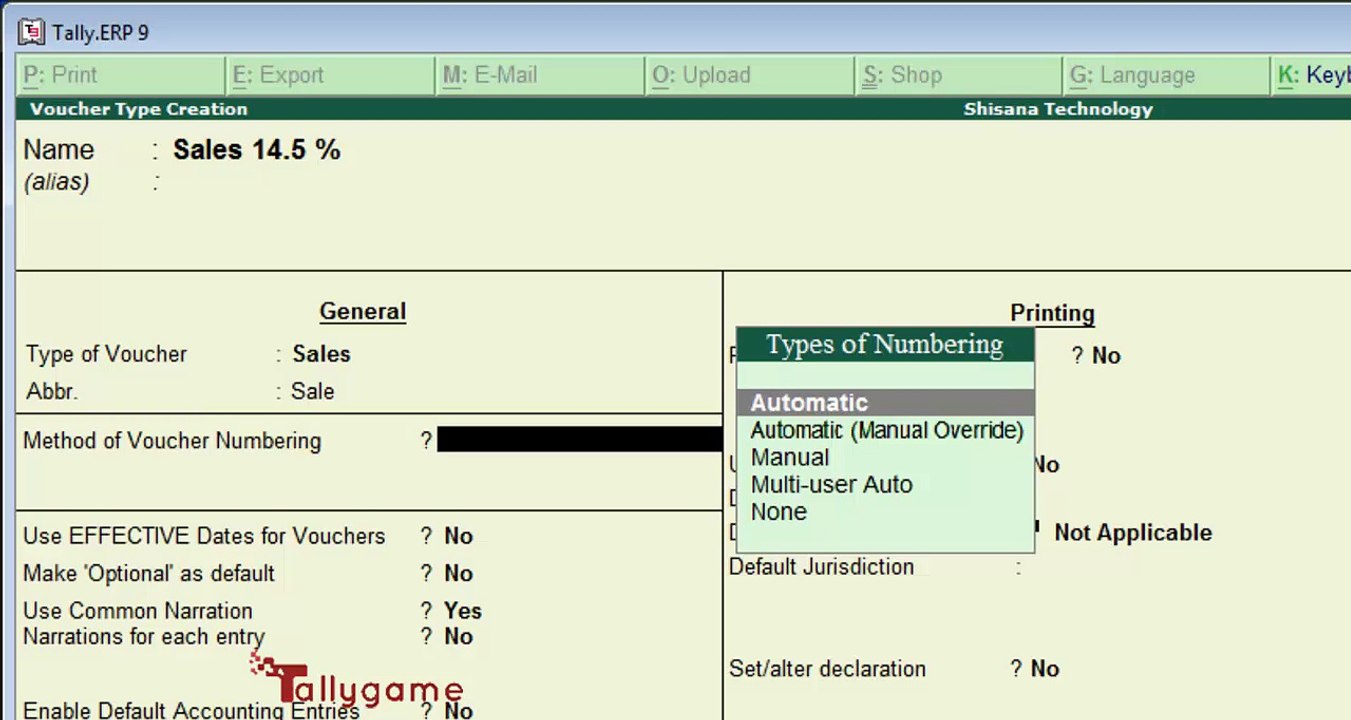Click the General section heading
The image size is (1351, 720).
(362, 312)
